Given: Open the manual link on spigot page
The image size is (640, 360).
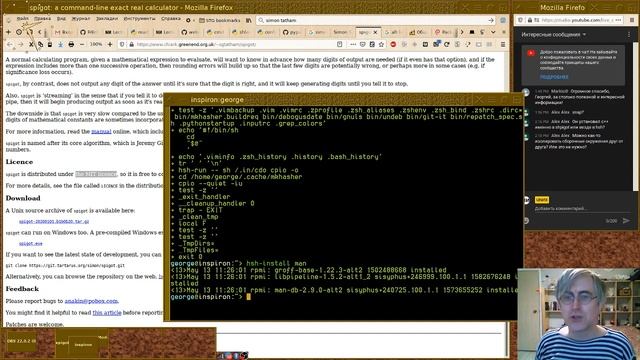Looking at the screenshot, I should click(x=101, y=131).
